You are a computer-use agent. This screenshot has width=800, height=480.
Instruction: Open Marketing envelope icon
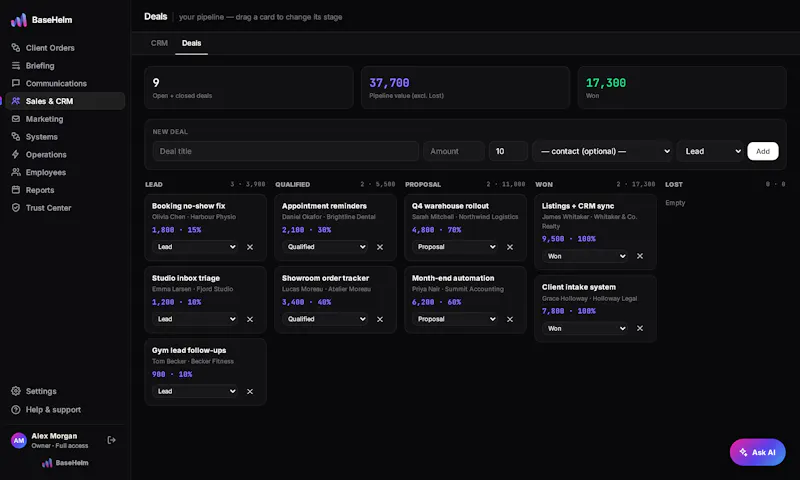point(16,119)
